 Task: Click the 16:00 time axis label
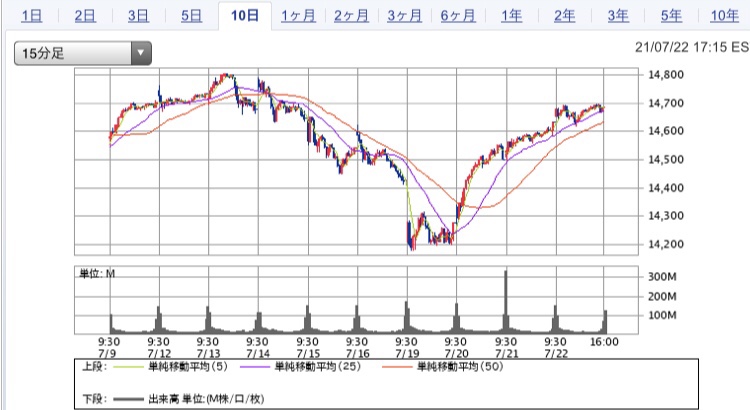click(604, 342)
